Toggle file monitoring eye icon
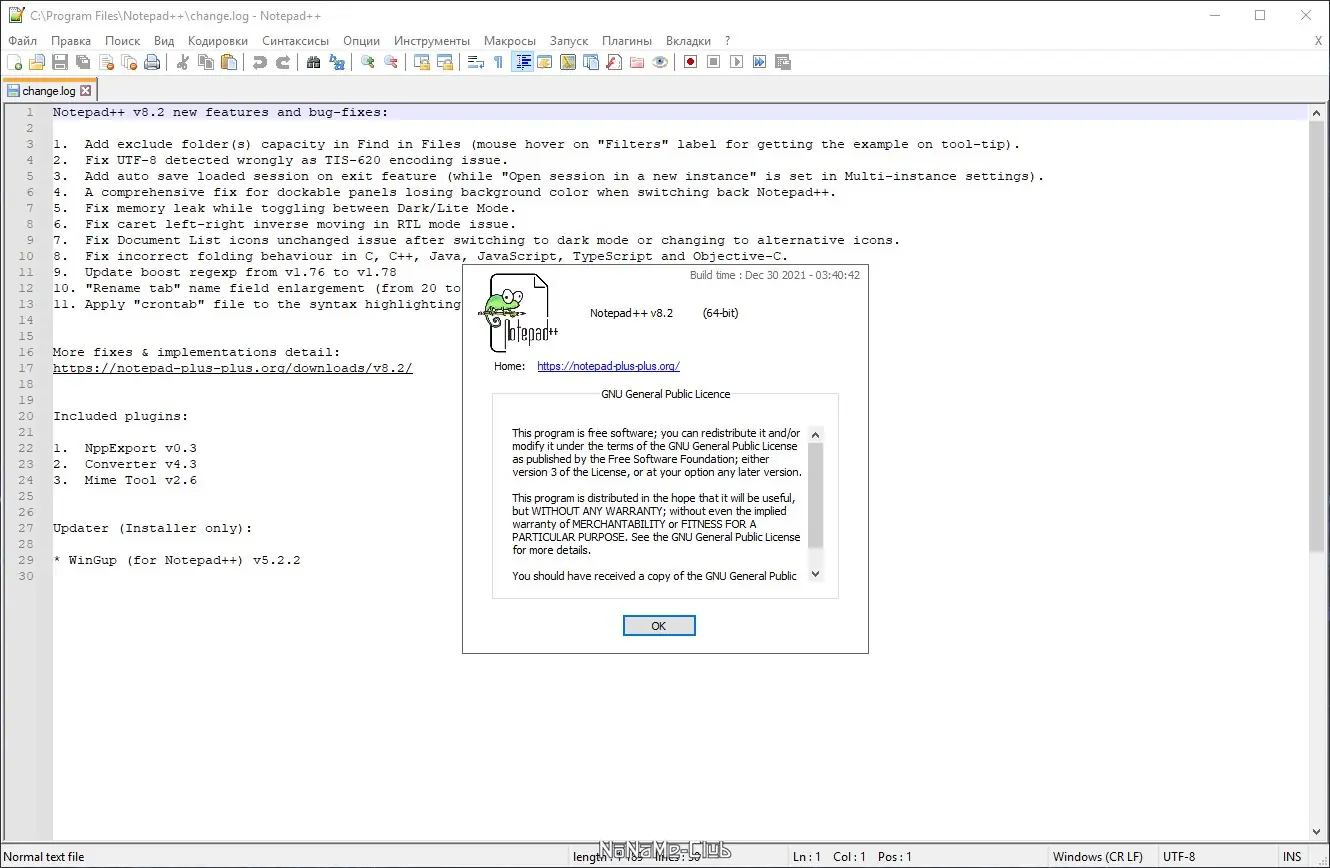This screenshot has height=868, width=1330. click(660, 62)
